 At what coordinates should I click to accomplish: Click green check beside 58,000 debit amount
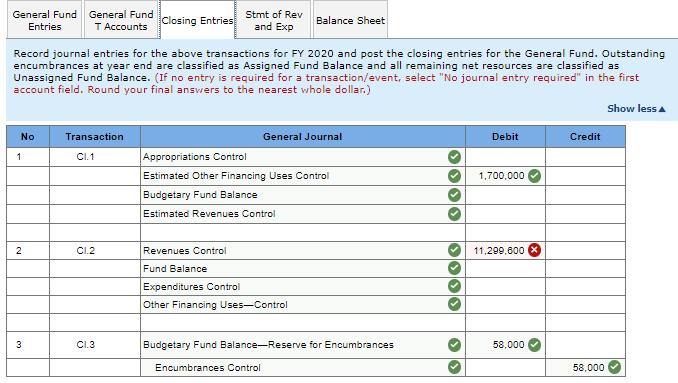[534, 345]
